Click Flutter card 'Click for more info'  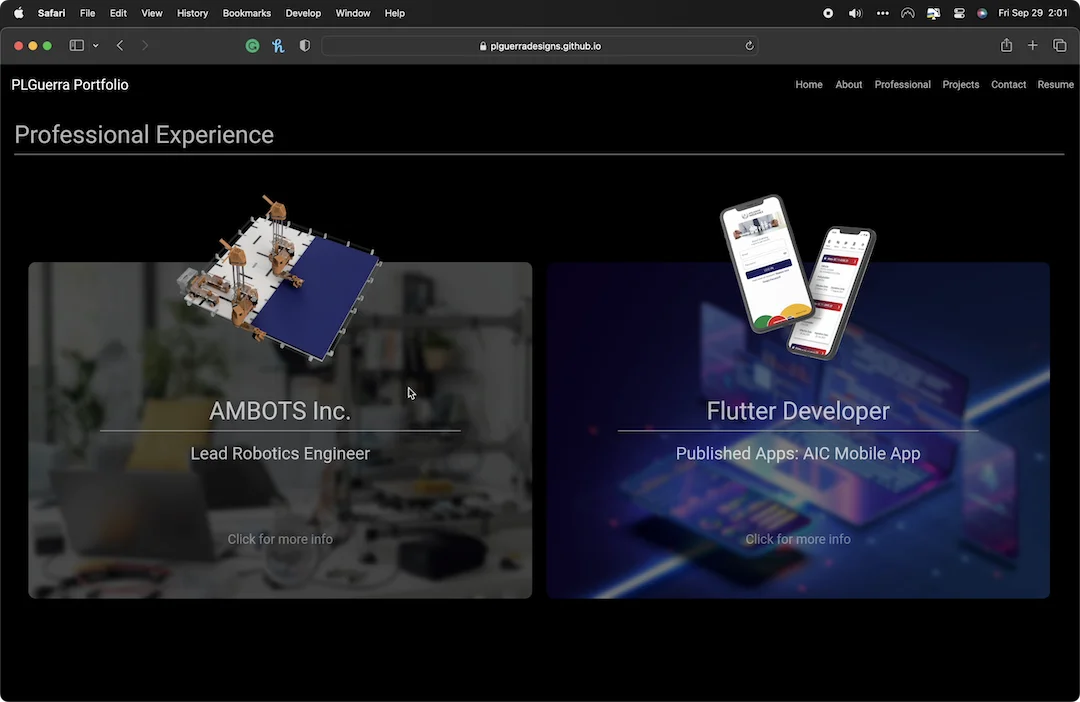point(798,539)
